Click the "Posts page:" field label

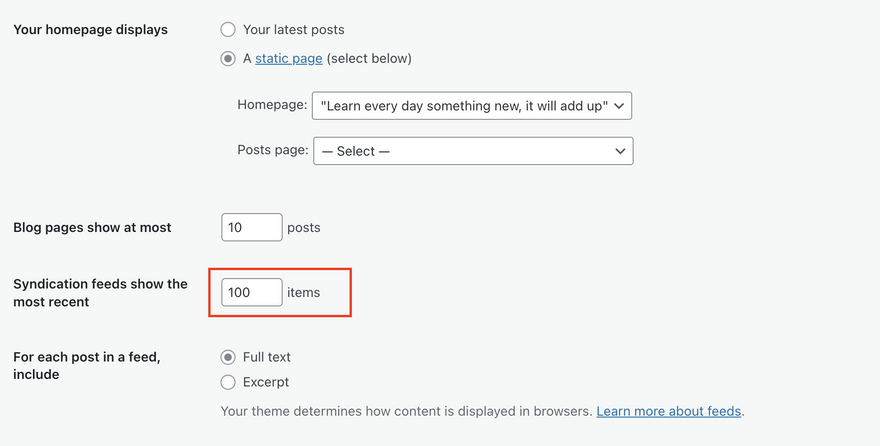272,150
